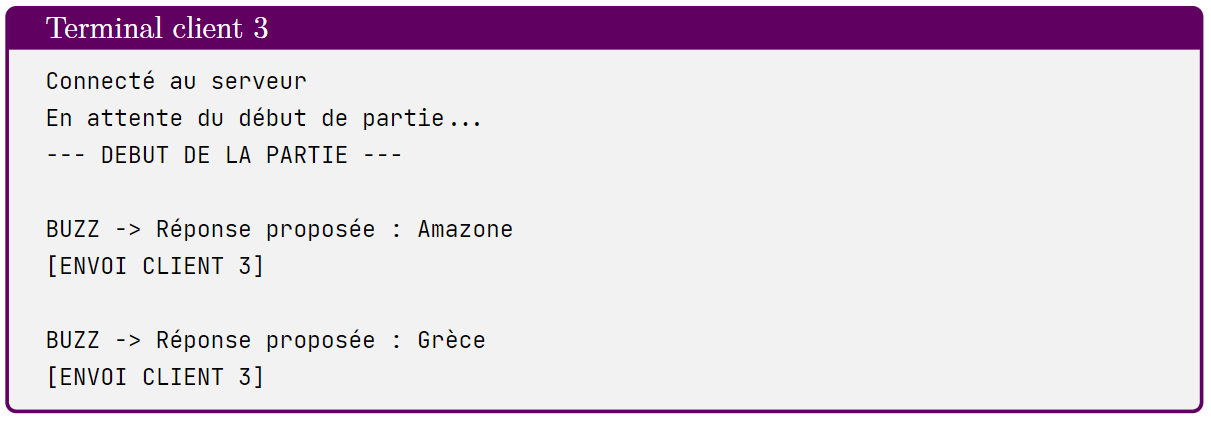Click the last '[ENVOI CLIENT 3]' line
This screenshot has height=424, width=1211.
155,377
